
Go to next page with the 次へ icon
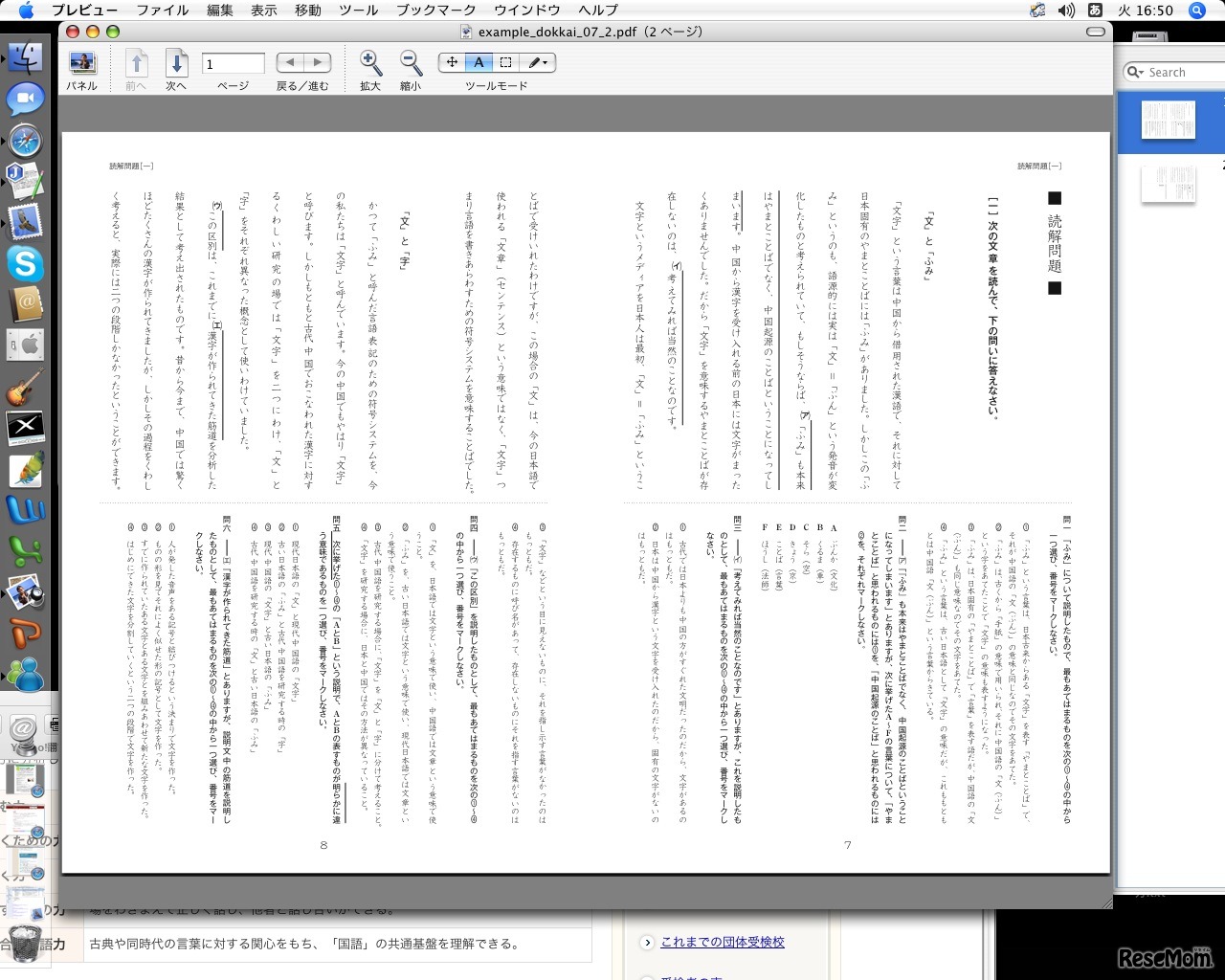(x=177, y=62)
